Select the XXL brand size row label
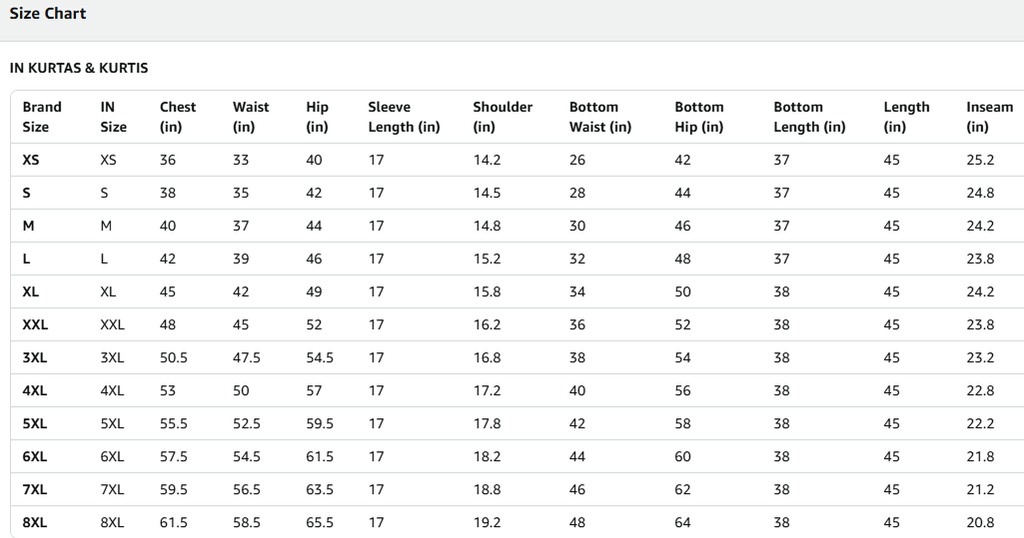This screenshot has height=538, width=1024. (x=35, y=324)
